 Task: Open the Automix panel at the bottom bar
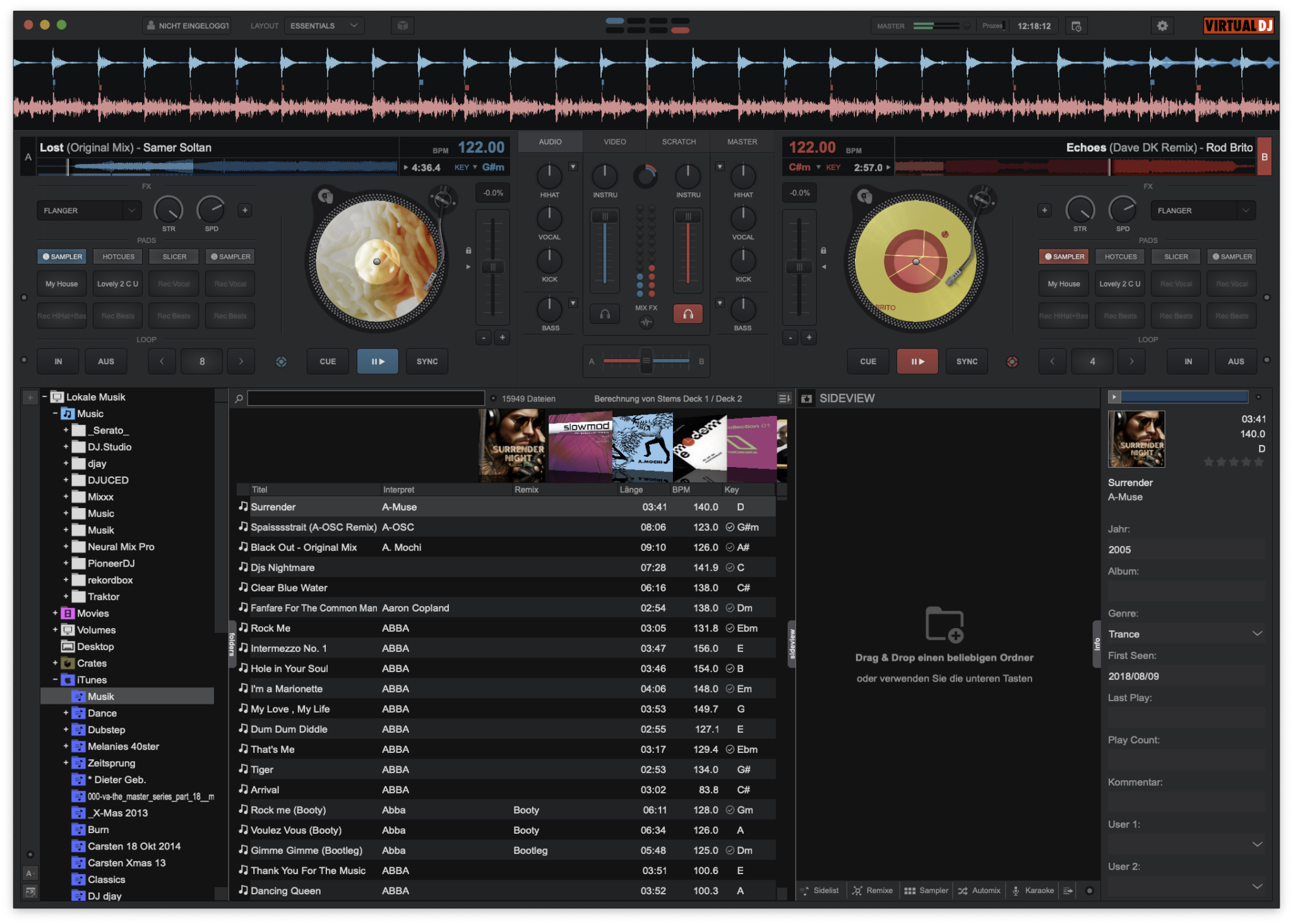[x=979, y=891]
